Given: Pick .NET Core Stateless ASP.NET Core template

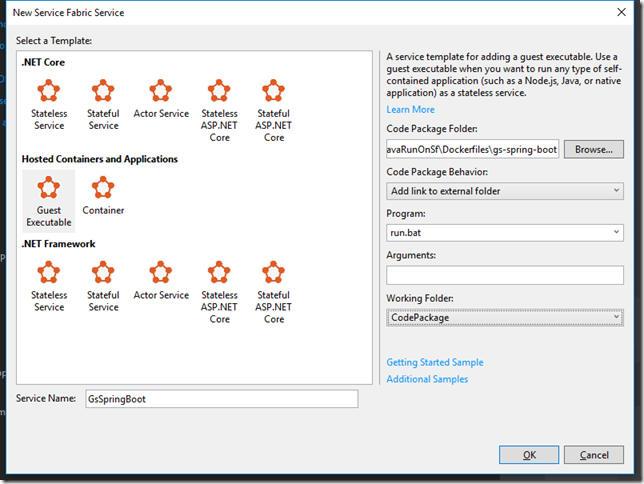Looking at the screenshot, I should click(x=219, y=111).
